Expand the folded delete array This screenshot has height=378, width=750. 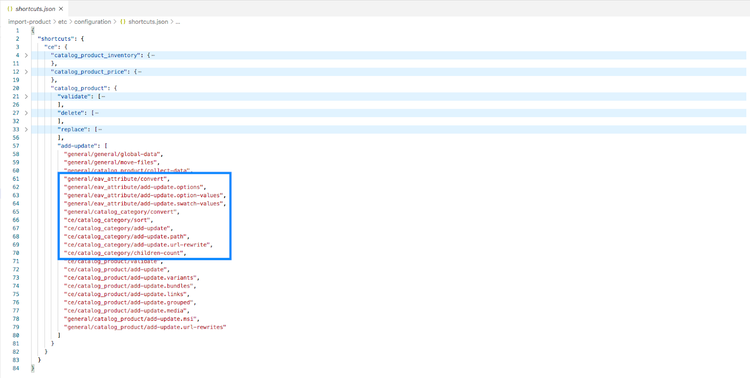[26, 113]
